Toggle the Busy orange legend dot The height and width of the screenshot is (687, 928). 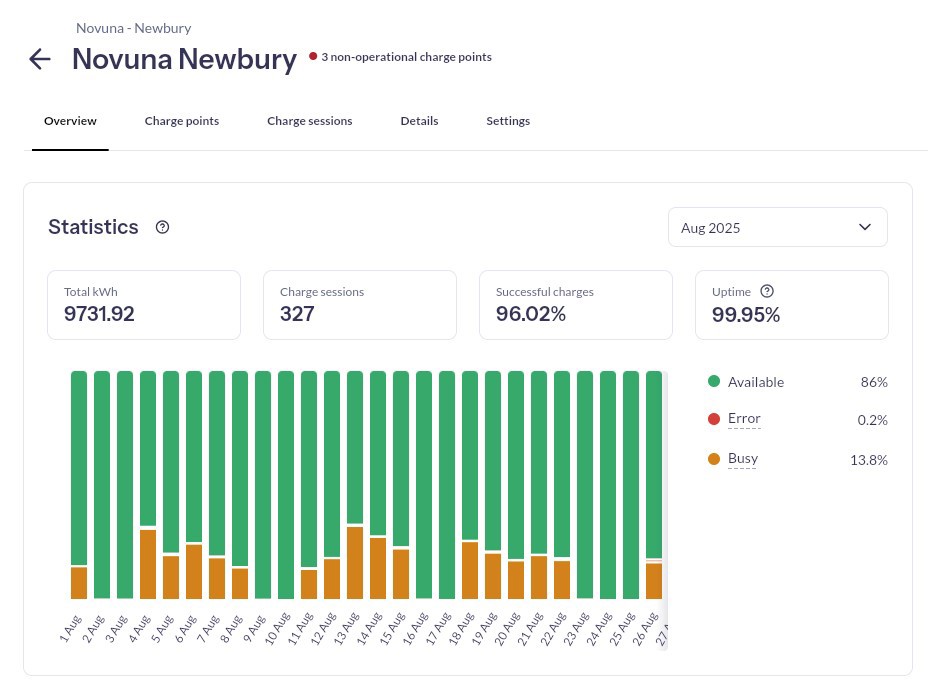coord(714,460)
